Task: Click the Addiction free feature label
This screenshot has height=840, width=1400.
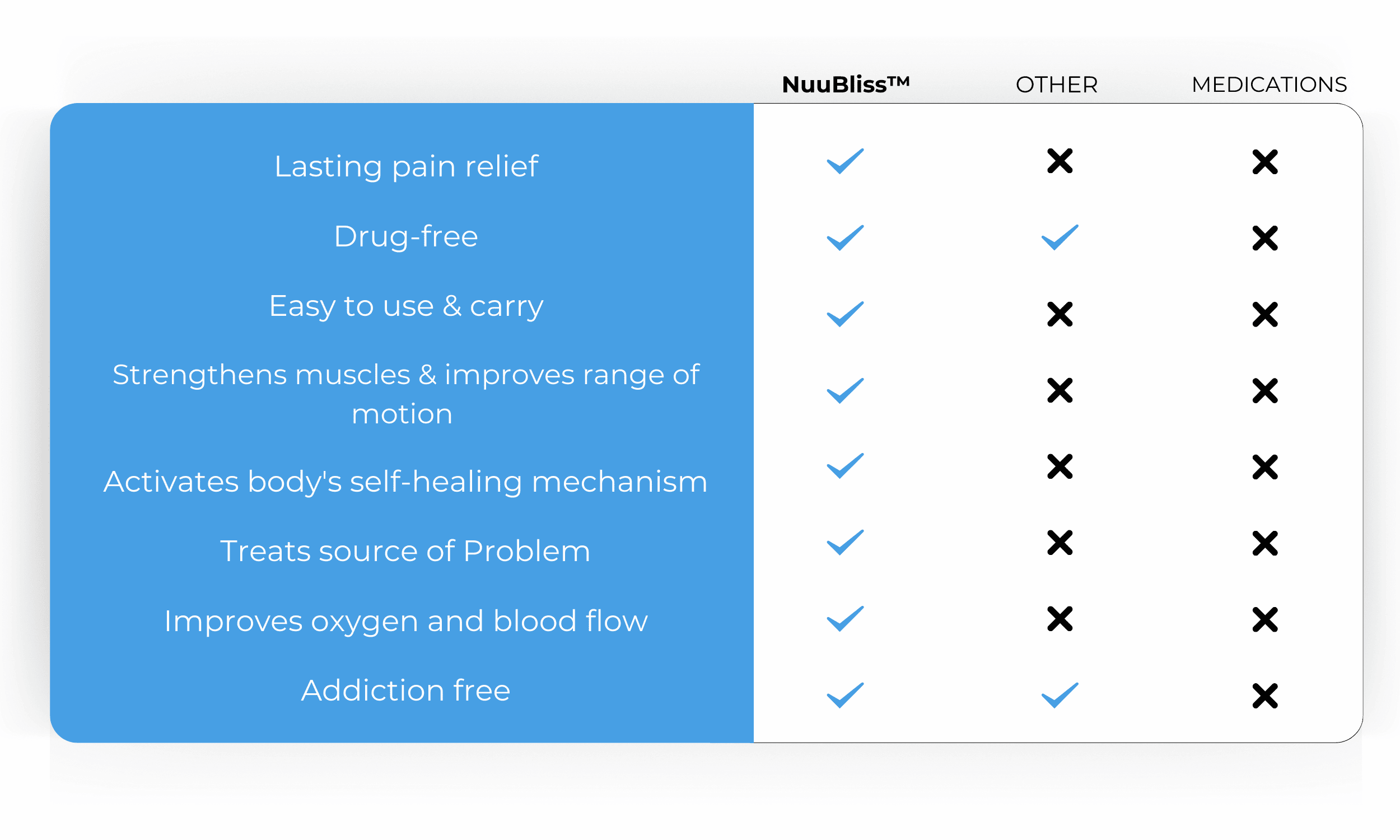Action: pos(406,690)
